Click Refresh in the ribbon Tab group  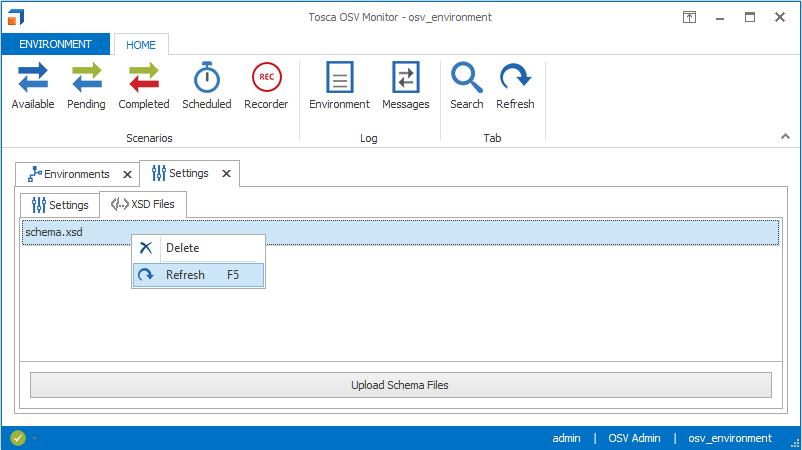515,85
